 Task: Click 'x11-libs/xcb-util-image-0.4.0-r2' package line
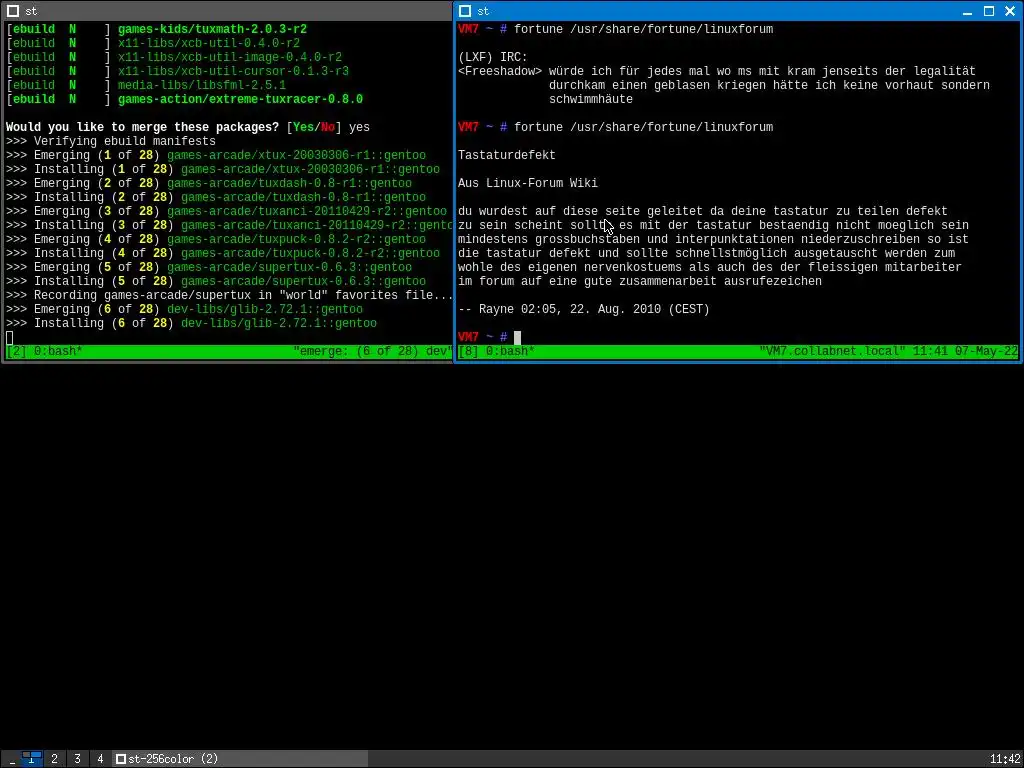click(x=230, y=57)
